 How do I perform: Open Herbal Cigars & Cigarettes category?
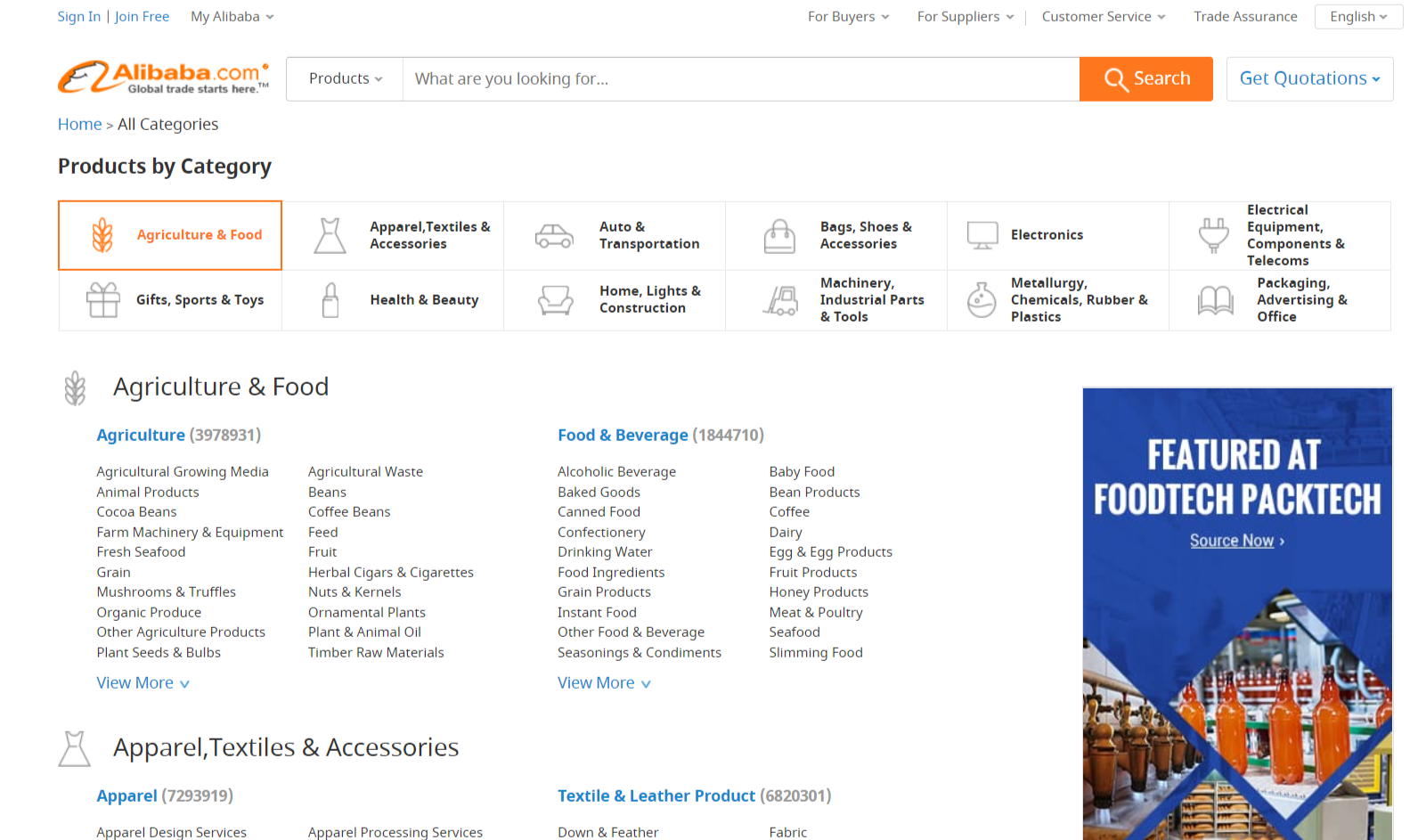(x=391, y=573)
